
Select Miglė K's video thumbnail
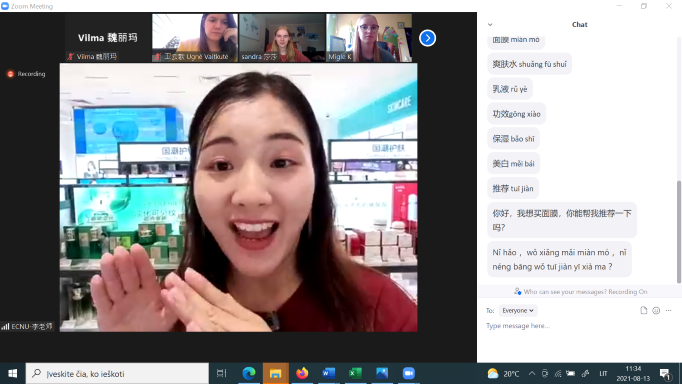click(x=369, y=38)
